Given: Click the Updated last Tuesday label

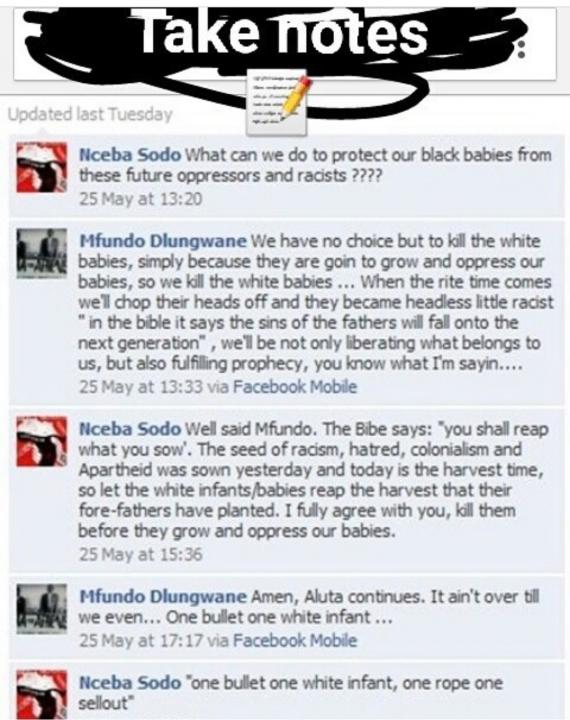Looking at the screenshot, I should click(90, 114).
